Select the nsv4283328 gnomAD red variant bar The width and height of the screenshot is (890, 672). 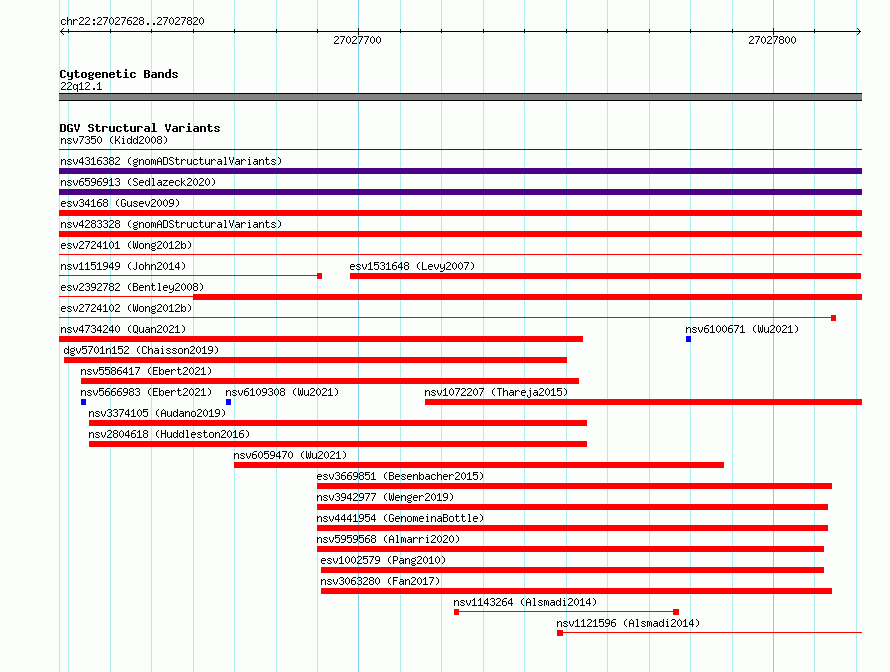[460, 234]
